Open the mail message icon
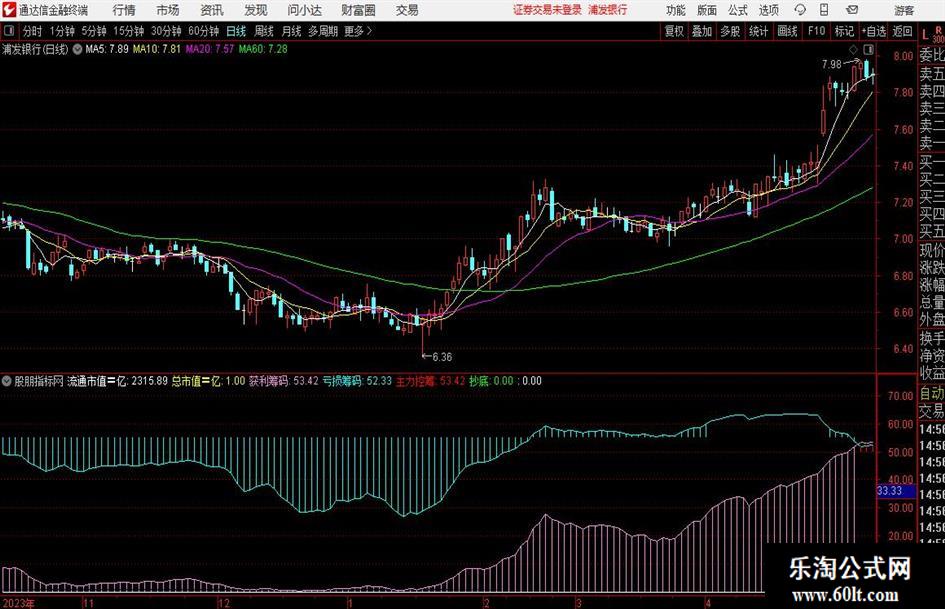The height and width of the screenshot is (609, 945). point(852,10)
